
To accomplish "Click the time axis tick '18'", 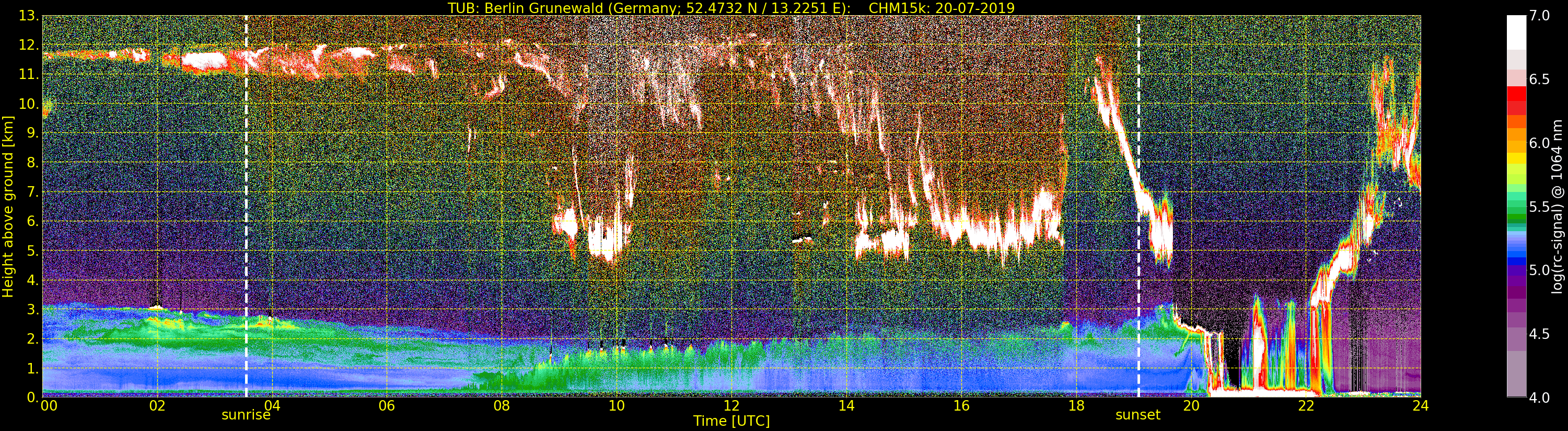I will click(1076, 406).
